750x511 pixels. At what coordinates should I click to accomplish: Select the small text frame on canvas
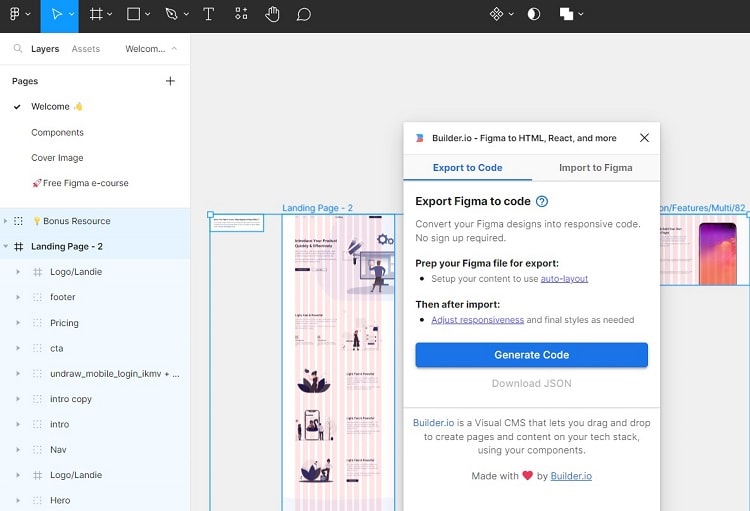237,223
